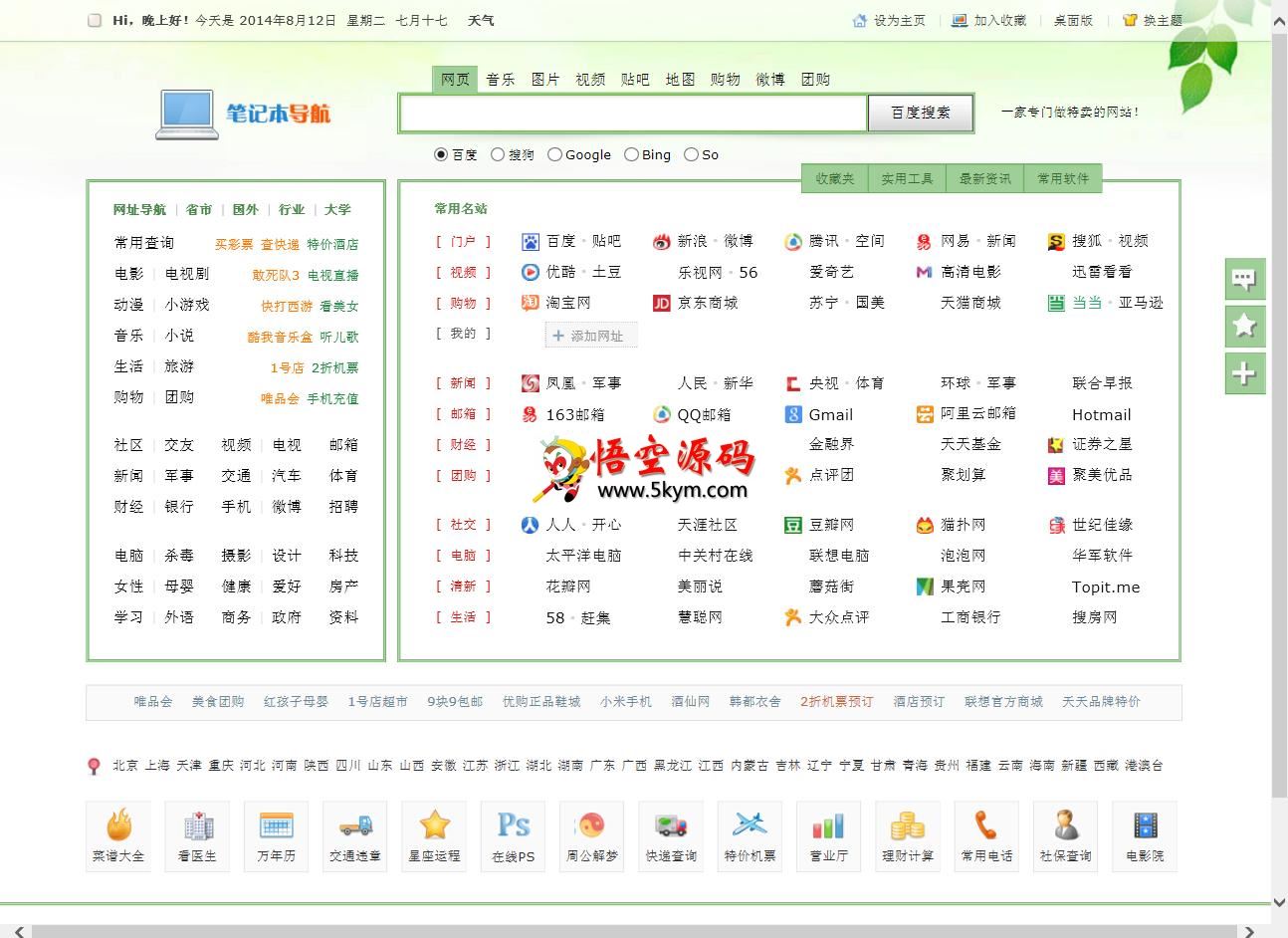Open the Hotmail link
Image resolution: width=1288 pixels, height=938 pixels.
click(x=1101, y=414)
